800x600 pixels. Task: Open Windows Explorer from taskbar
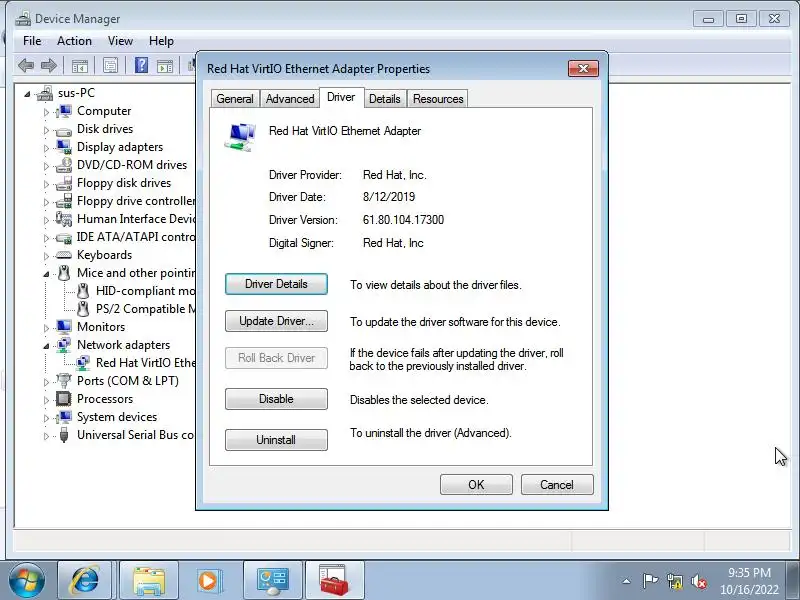(148, 580)
